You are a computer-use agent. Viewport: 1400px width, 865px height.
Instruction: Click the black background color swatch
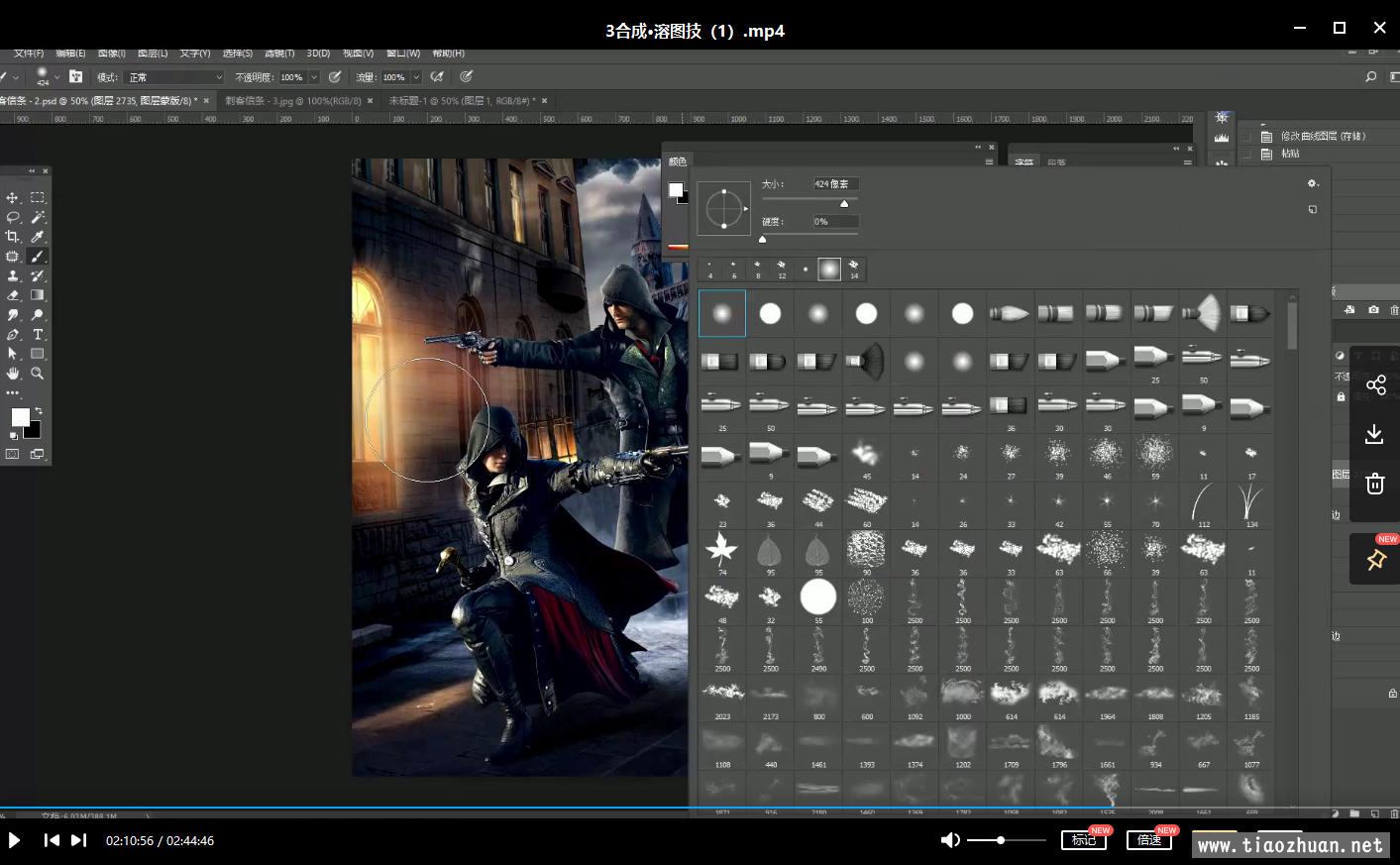pyautogui.click(x=35, y=432)
